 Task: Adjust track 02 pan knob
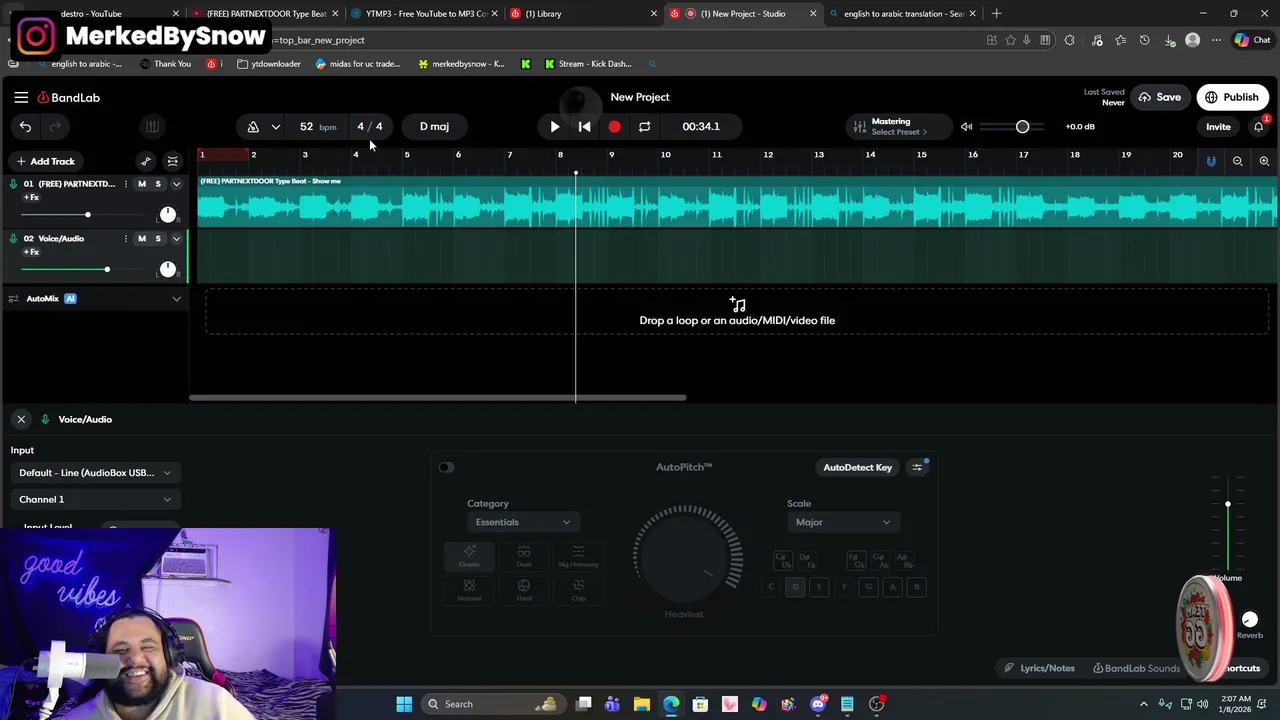pos(168,269)
